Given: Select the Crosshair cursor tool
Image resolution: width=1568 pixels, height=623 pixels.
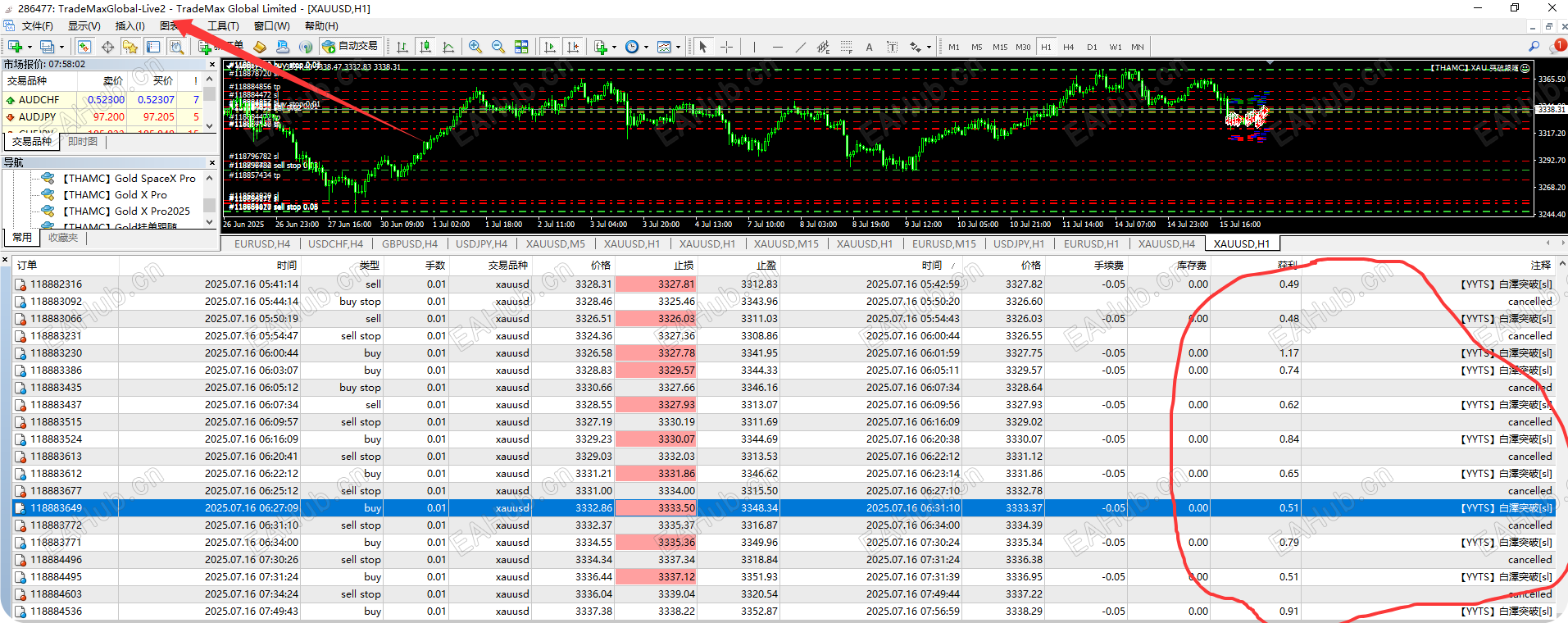Looking at the screenshot, I should (726, 47).
